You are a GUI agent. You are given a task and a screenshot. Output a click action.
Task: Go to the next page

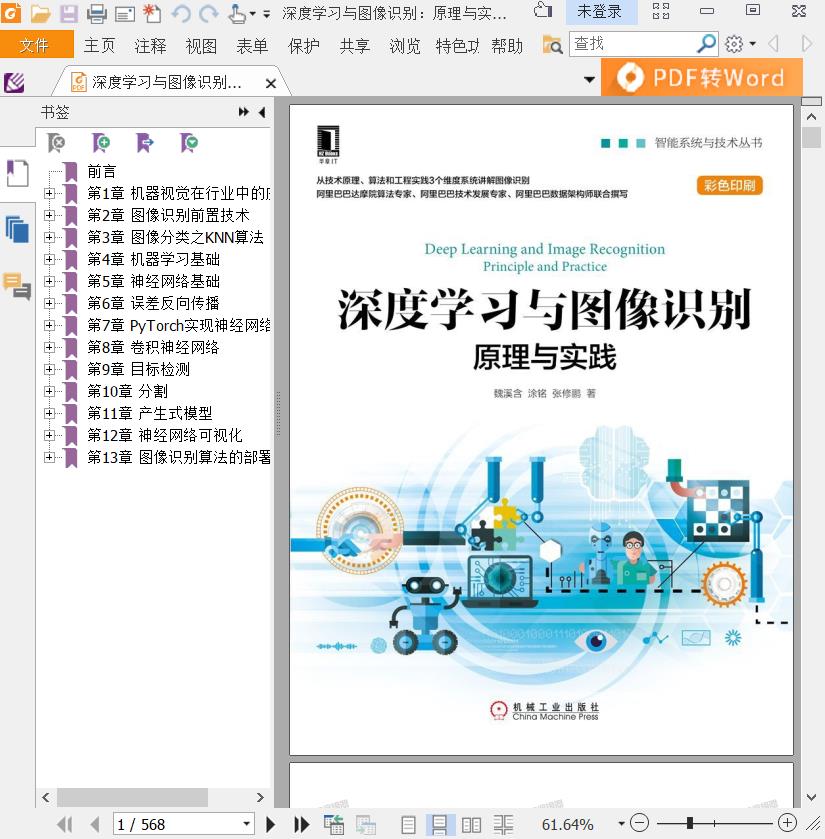pyautogui.click(x=271, y=825)
